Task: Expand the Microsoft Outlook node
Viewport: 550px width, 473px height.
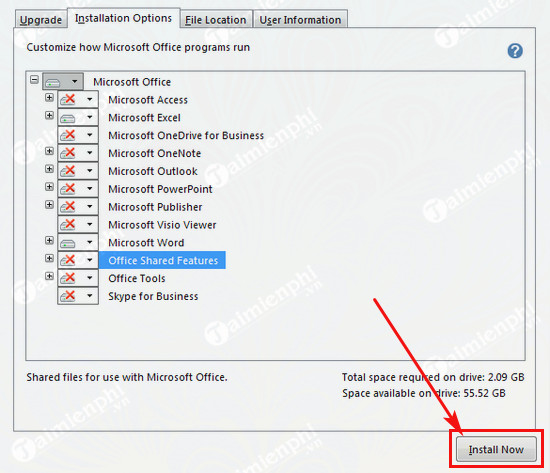Action: 49,169
